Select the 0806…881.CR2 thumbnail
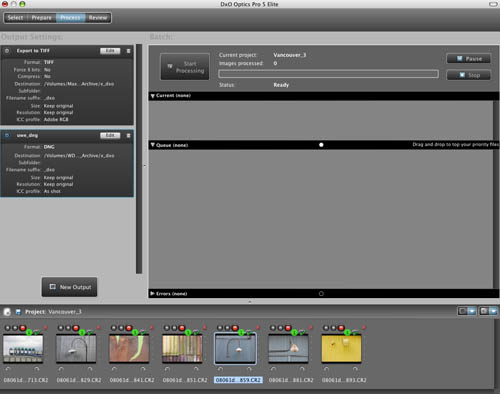Image resolution: width=500 pixels, height=394 pixels. pos(288,349)
